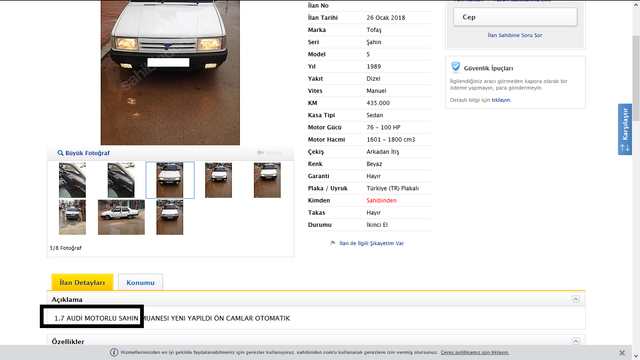The width and height of the screenshot is (640, 360).
Task: Collapse the Açıklama section chevron
Action: [576, 299]
